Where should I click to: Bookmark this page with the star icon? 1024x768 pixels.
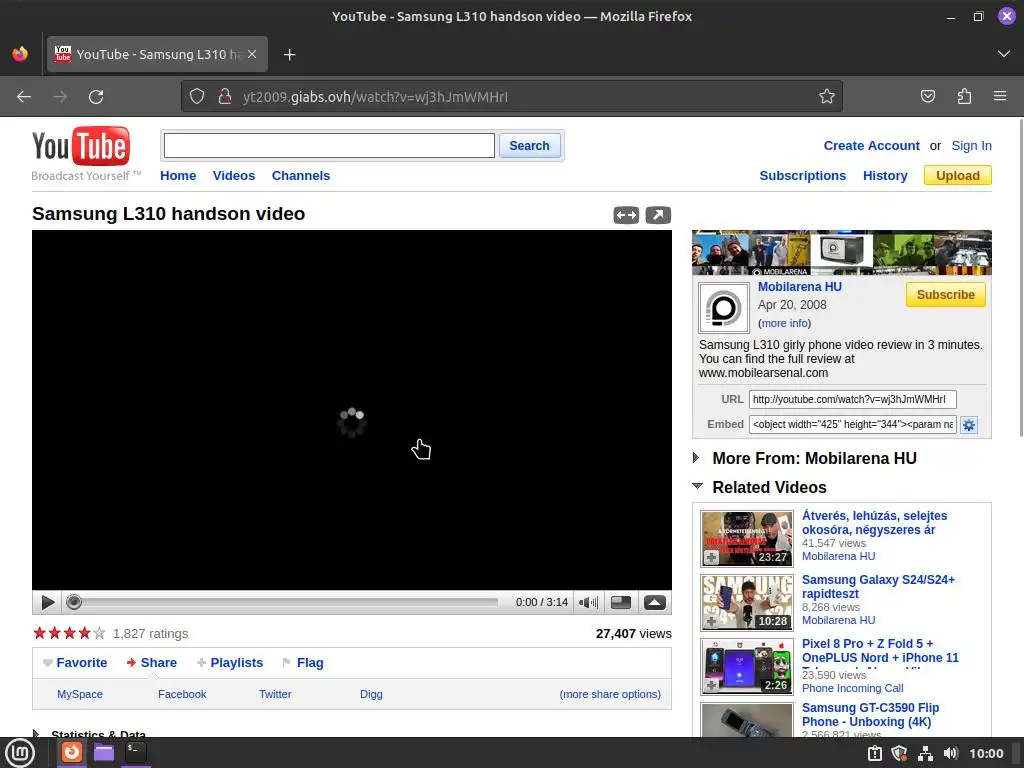(x=827, y=97)
